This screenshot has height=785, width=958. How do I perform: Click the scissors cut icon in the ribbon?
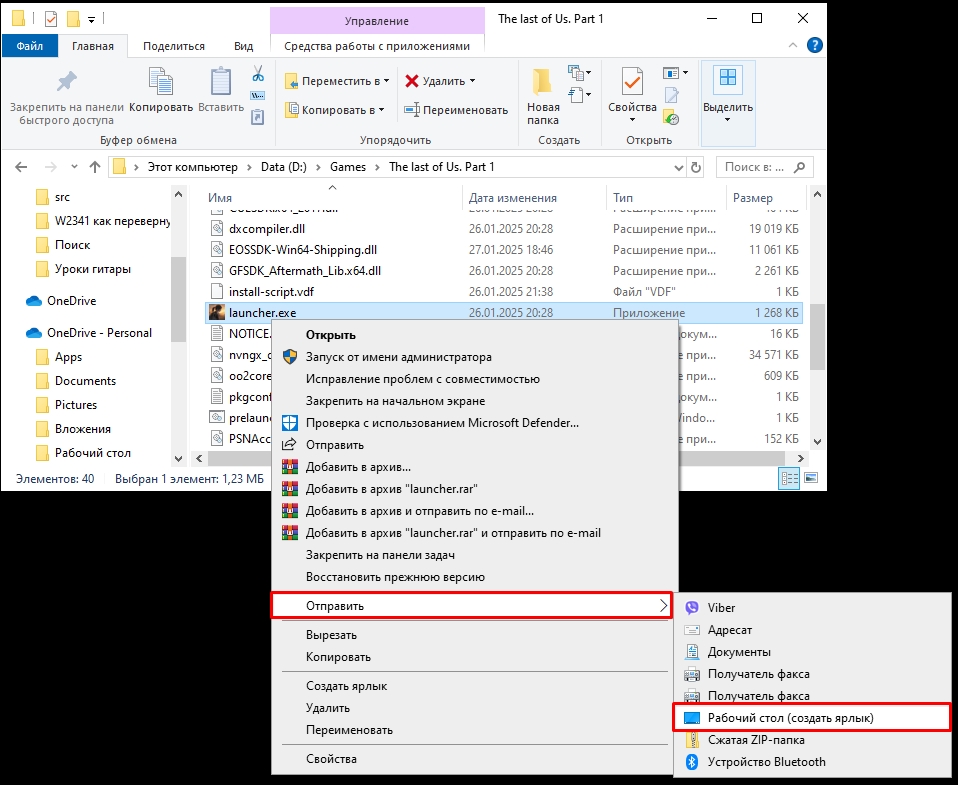click(258, 74)
